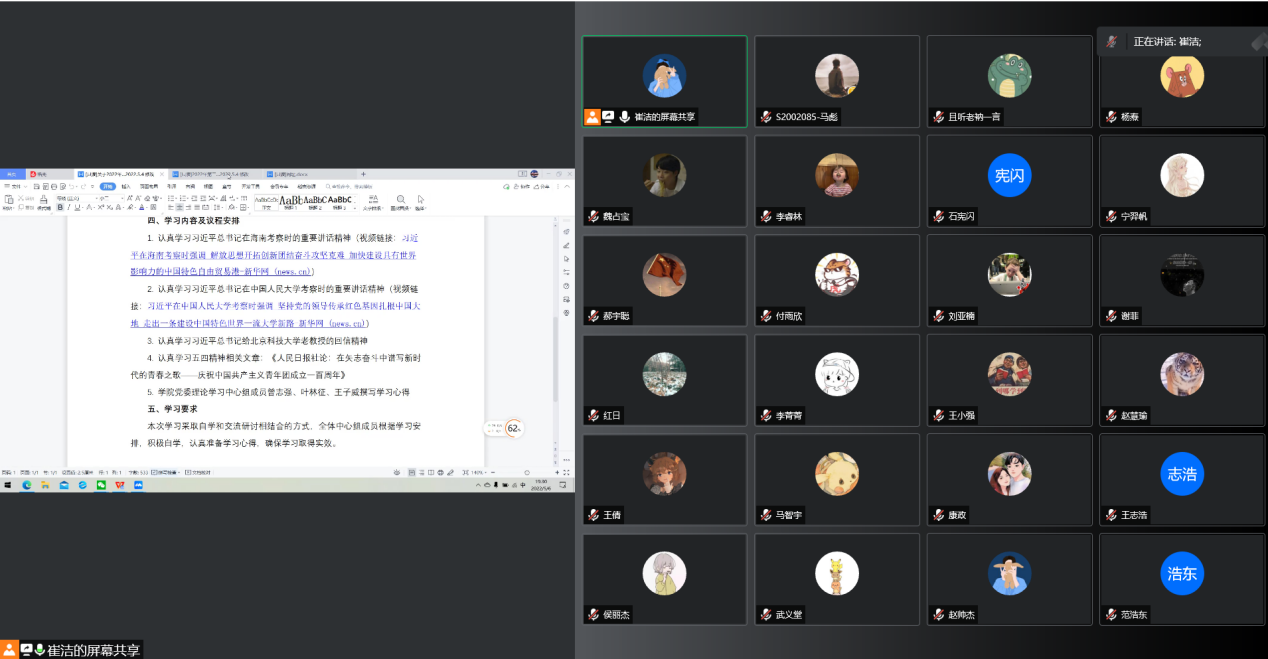
Task: Click the muted mic icon beside 魏占宝
Action: [594, 217]
